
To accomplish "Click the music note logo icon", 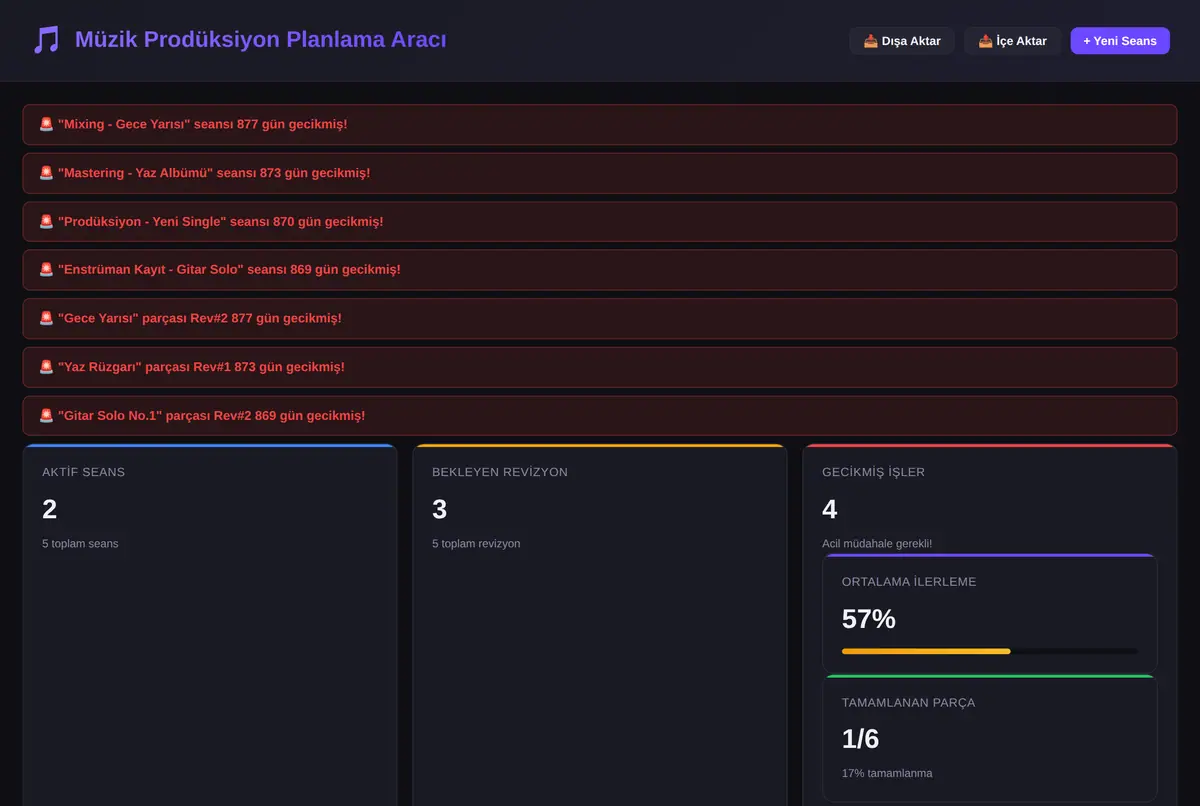I will point(46,40).
